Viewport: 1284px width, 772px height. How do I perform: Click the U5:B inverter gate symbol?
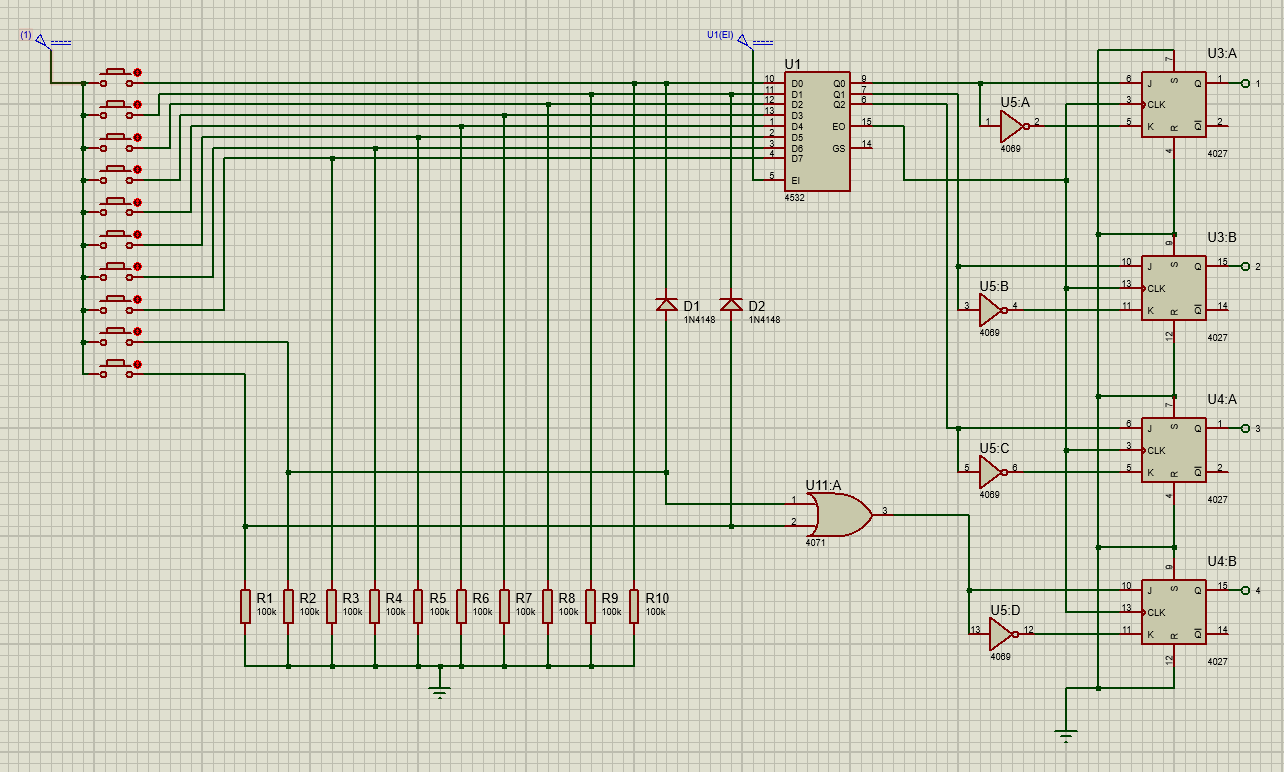(992, 310)
